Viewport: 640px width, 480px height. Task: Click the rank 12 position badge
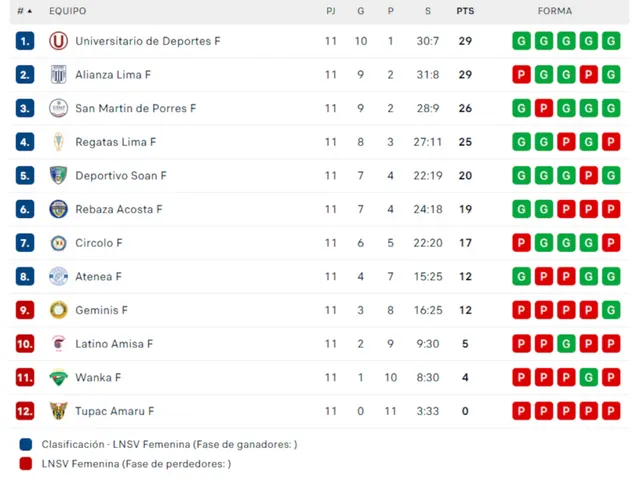click(x=25, y=411)
